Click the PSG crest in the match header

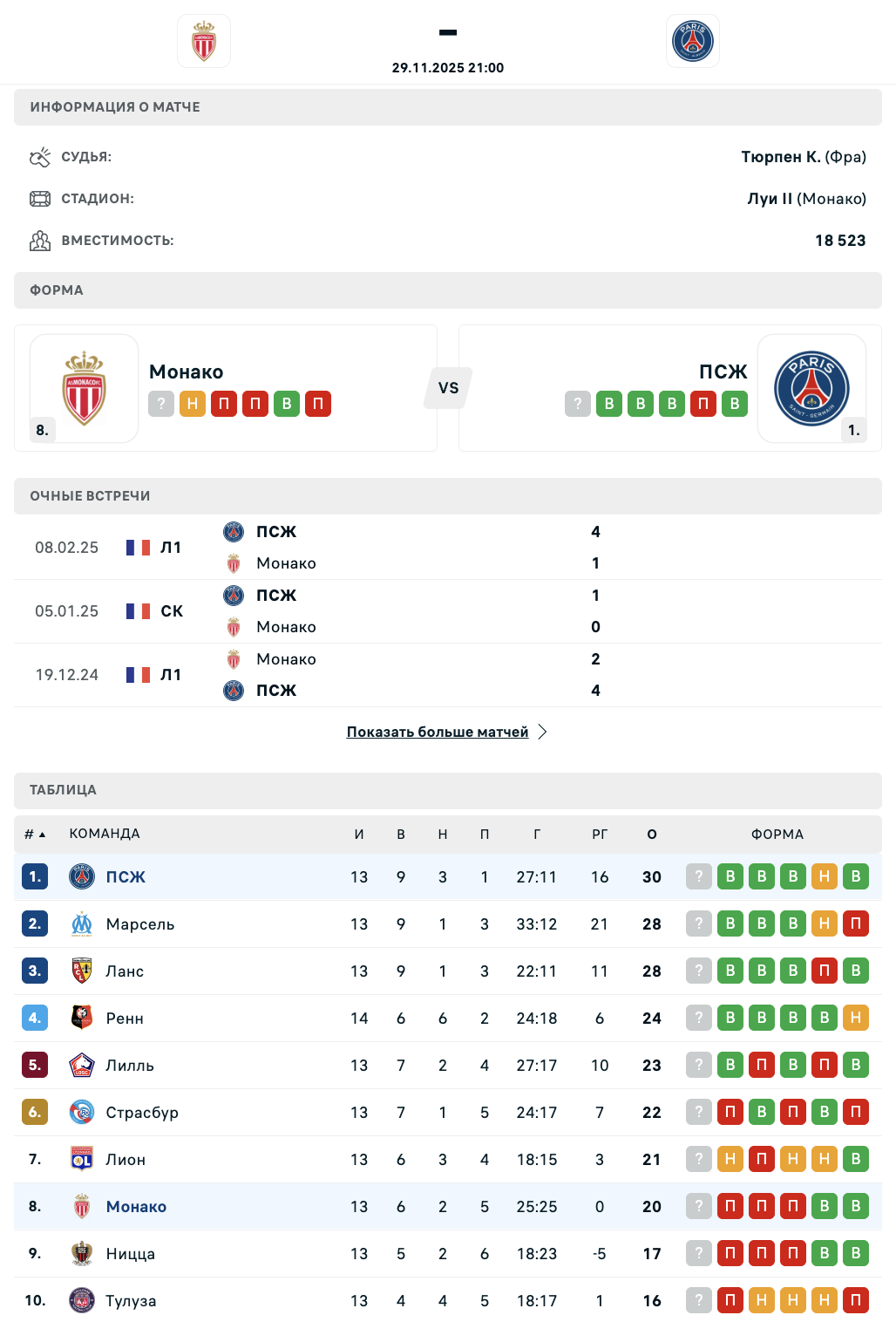(693, 41)
